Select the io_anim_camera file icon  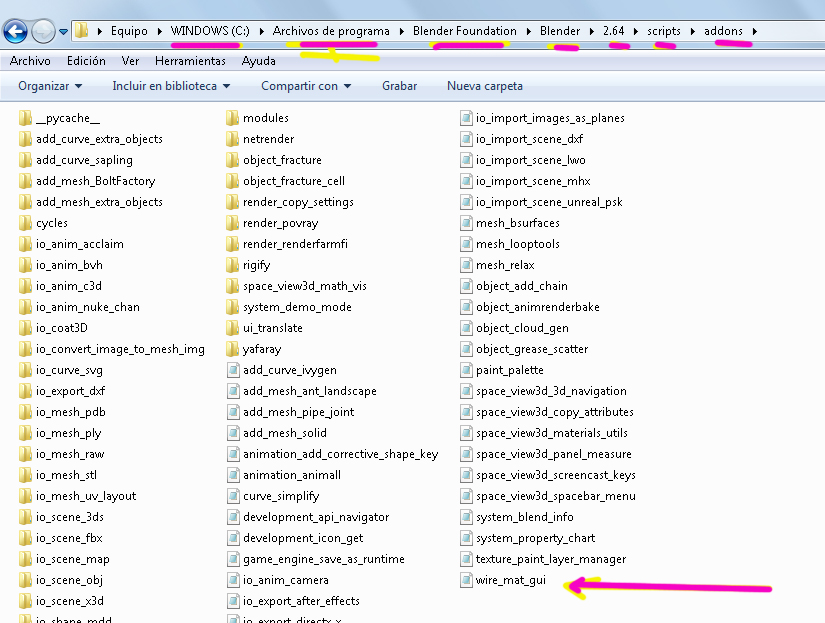pos(233,580)
